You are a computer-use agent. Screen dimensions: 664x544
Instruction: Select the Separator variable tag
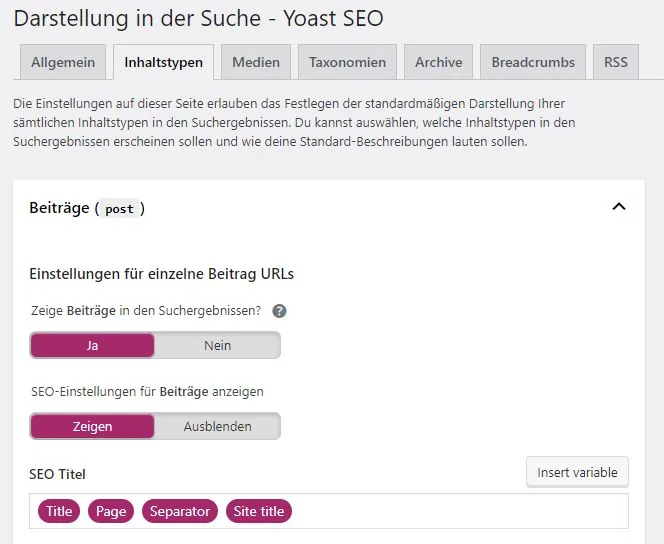point(180,511)
